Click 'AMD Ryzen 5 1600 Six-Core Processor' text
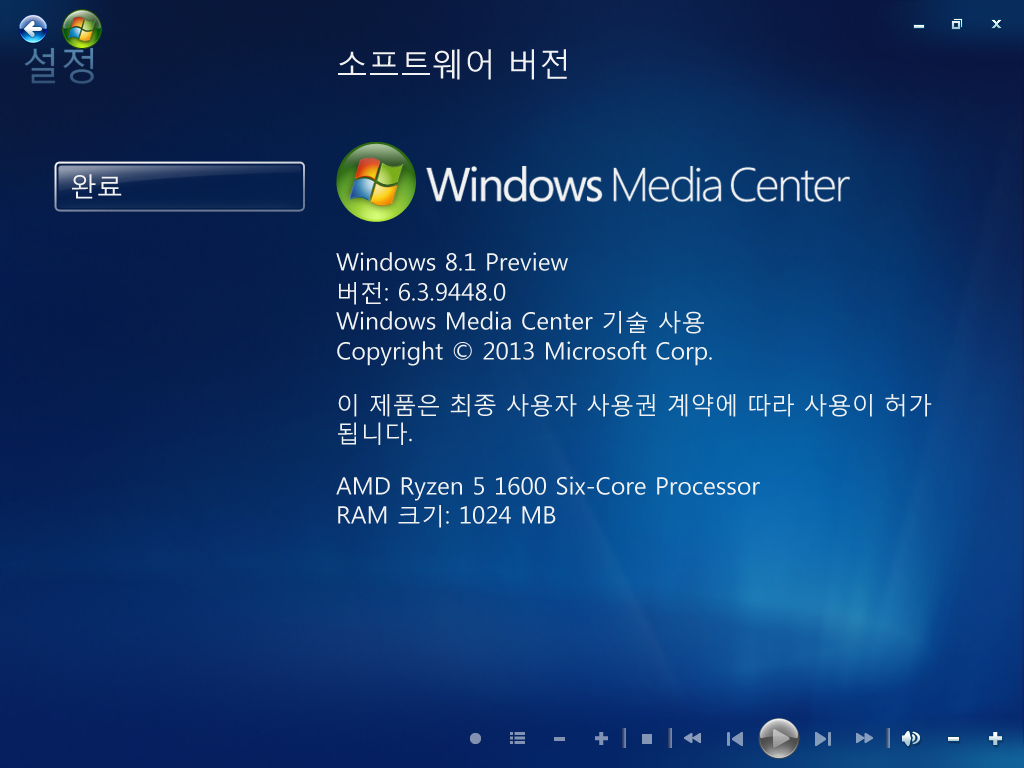This screenshot has height=768, width=1024. click(548, 487)
